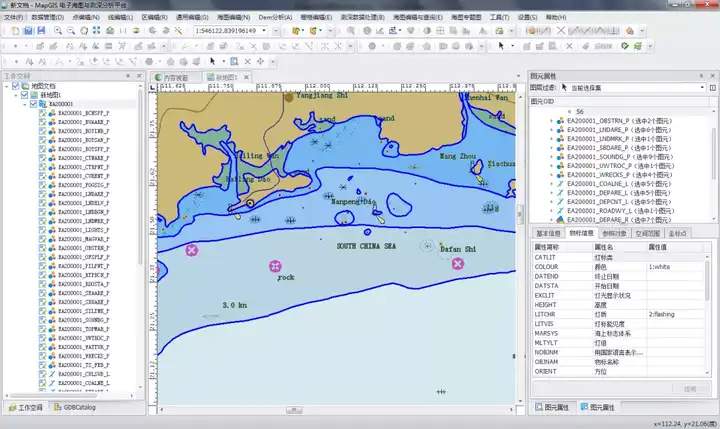Toggle visibility of EA200001_FOGSIG_P layer
The width and height of the screenshot is (720, 429).
coord(42,185)
